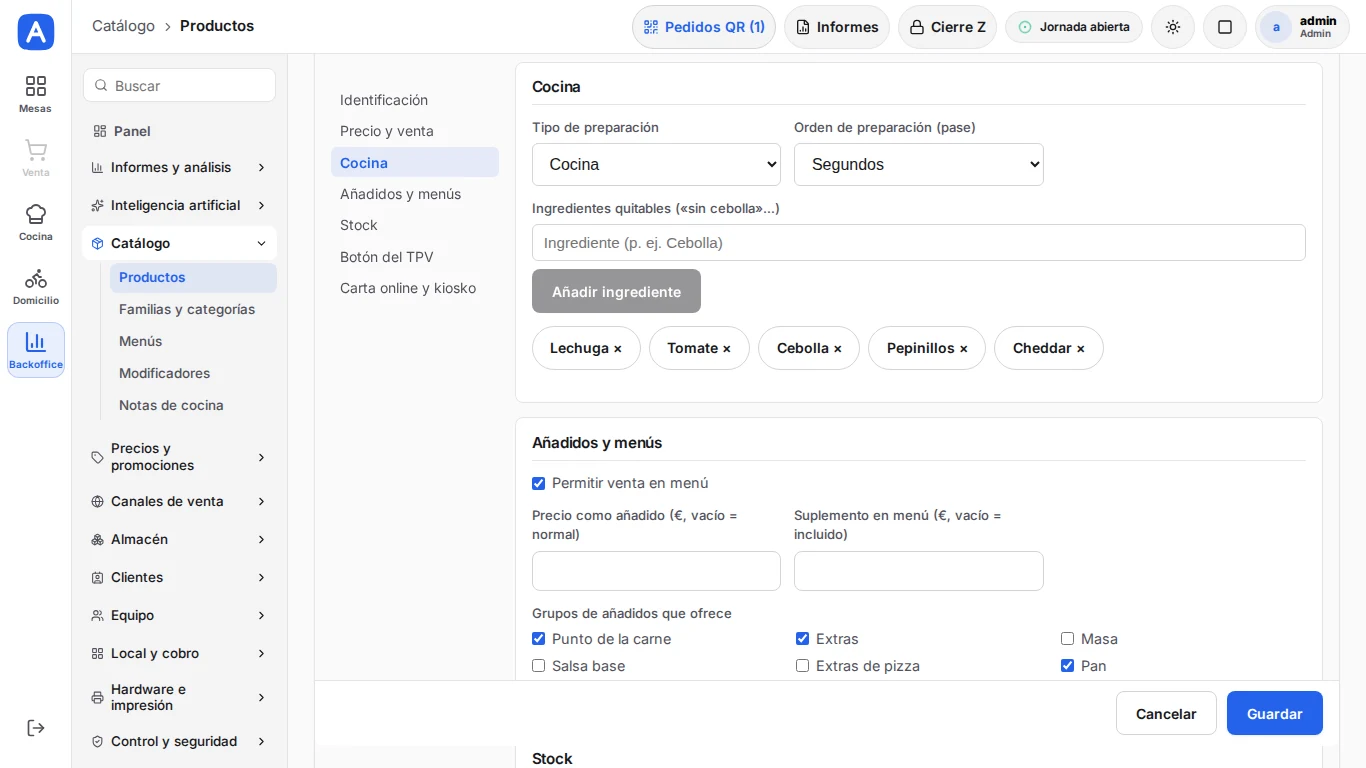Click the Buscar search field

click(x=179, y=85)
